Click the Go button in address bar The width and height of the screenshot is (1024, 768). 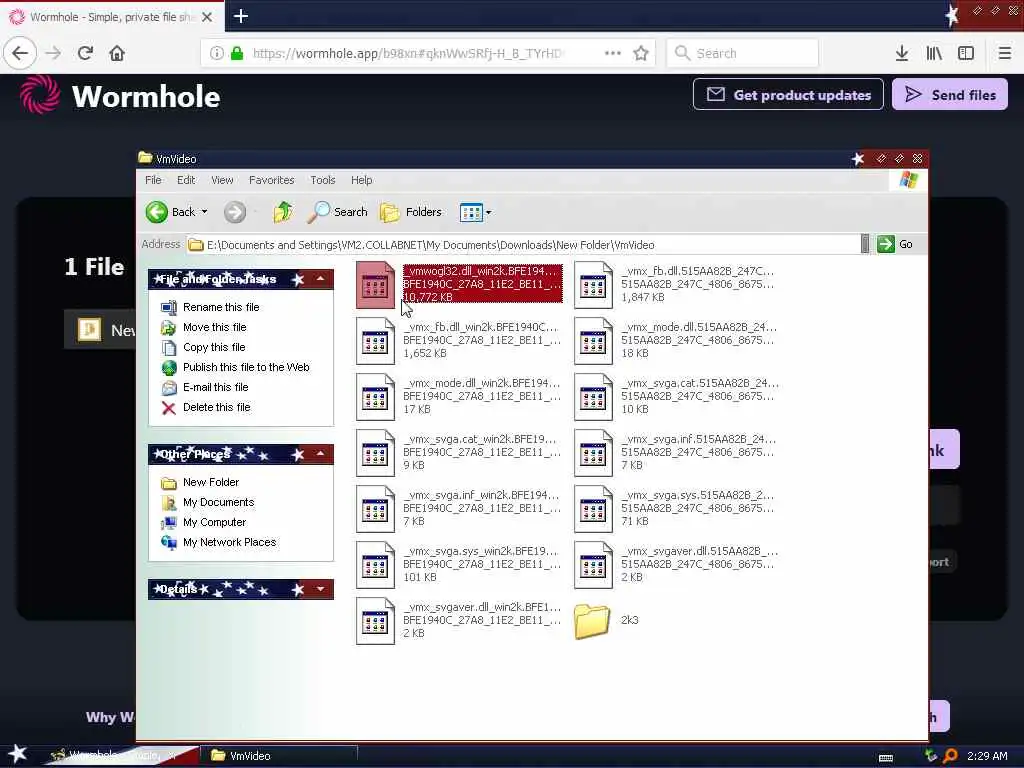895,244
